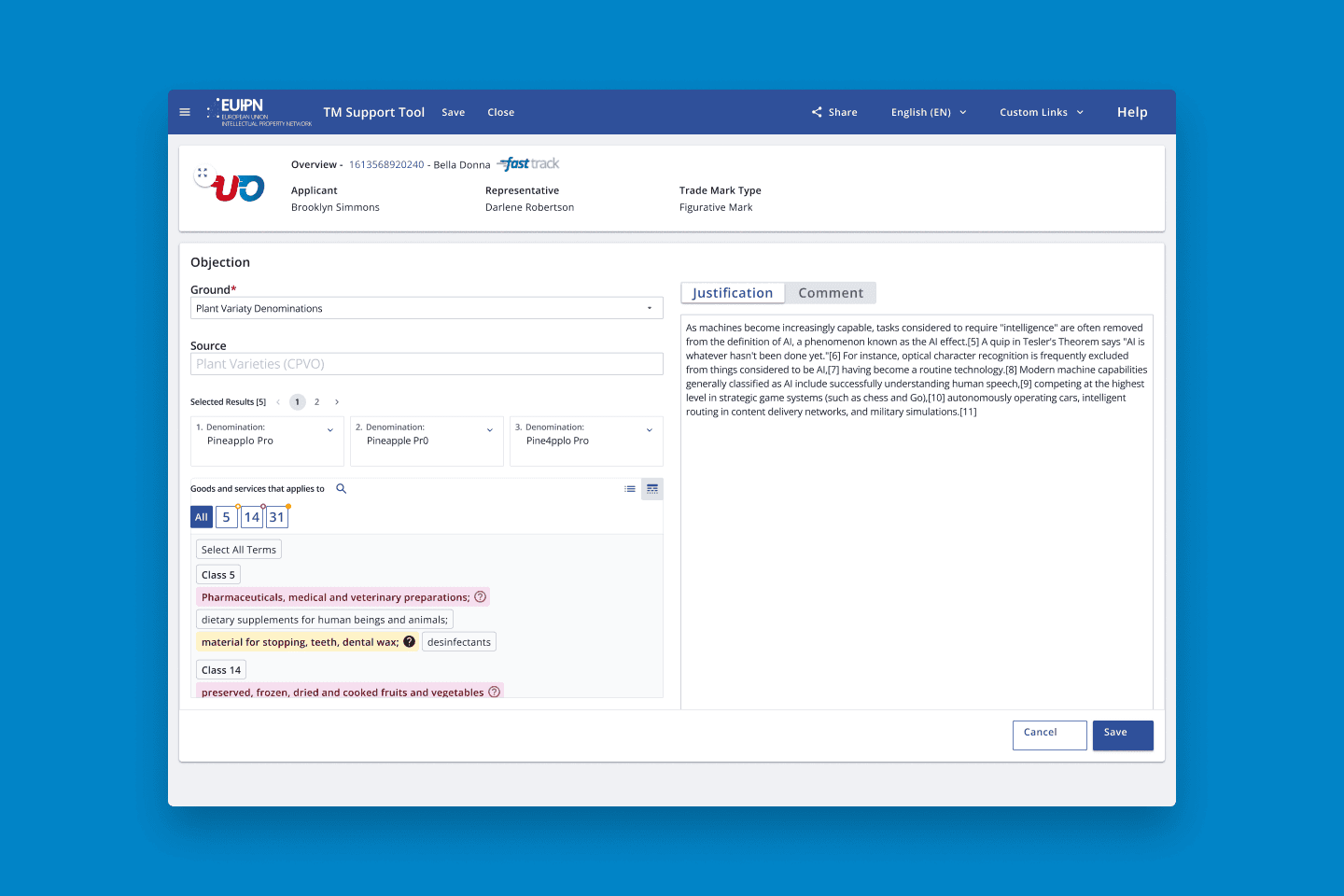The image size is (1344, 896).
Task: Select the grouped table view icon
Action: click(652, 489)
